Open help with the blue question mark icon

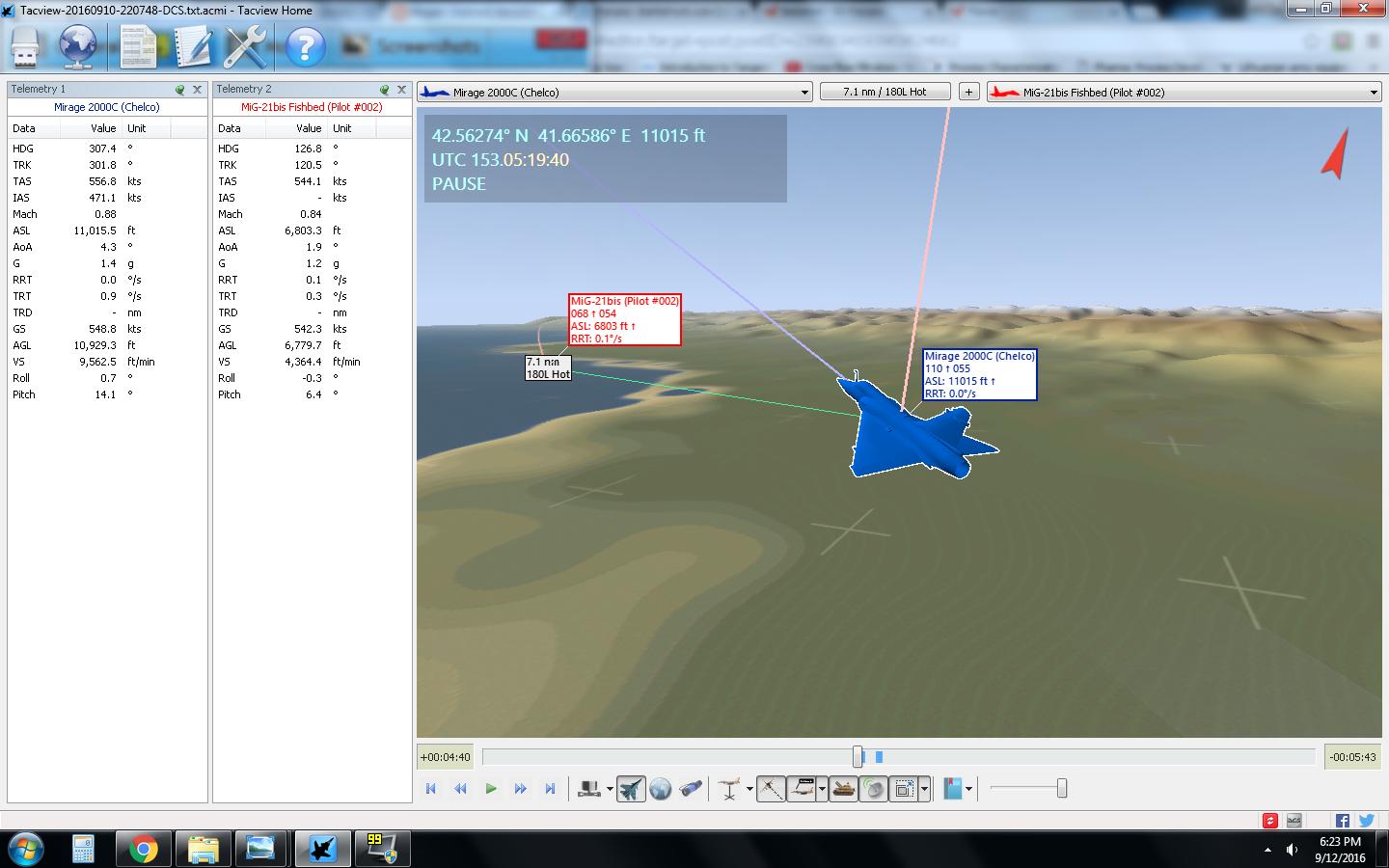(x=305, y=46)
